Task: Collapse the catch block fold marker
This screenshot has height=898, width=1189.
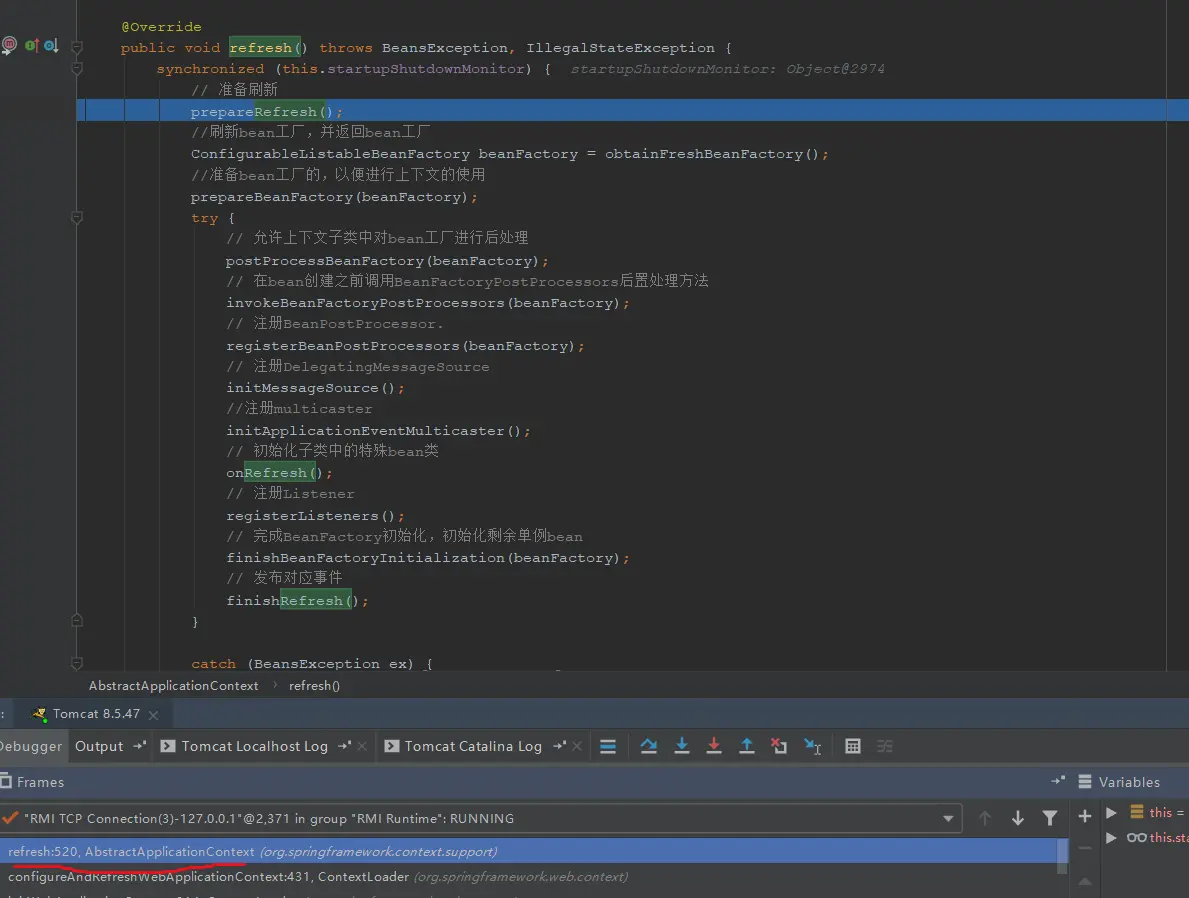Action: (77, 663)
